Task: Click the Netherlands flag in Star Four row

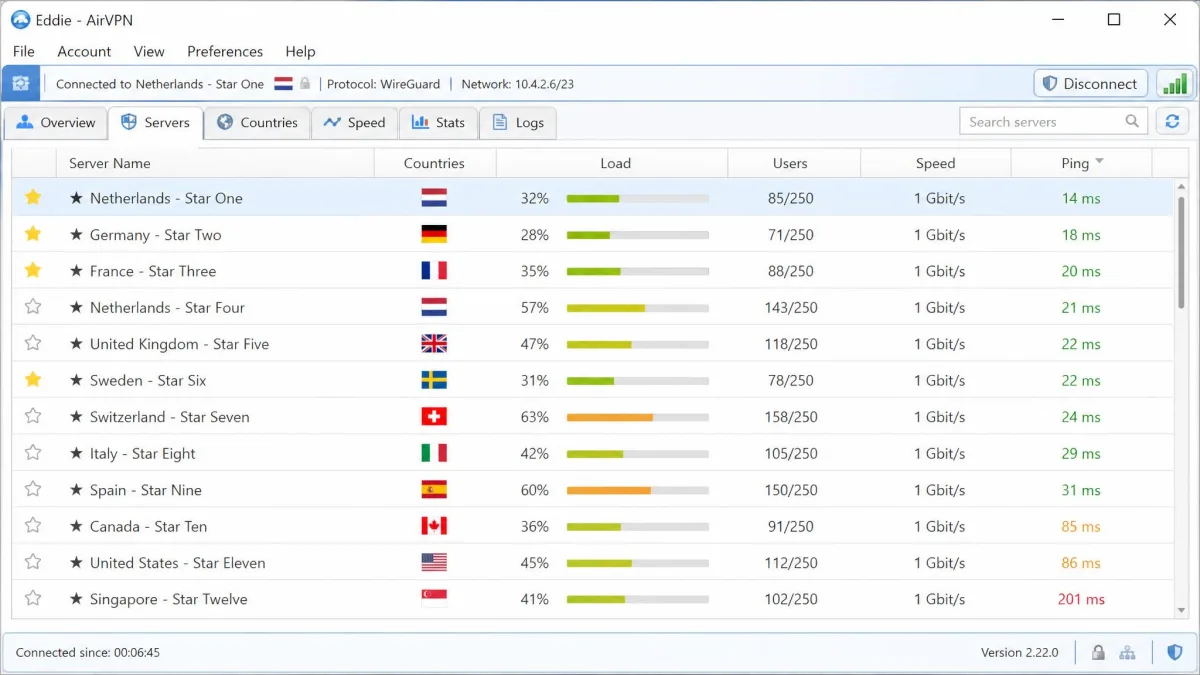Action: [434, 307]
